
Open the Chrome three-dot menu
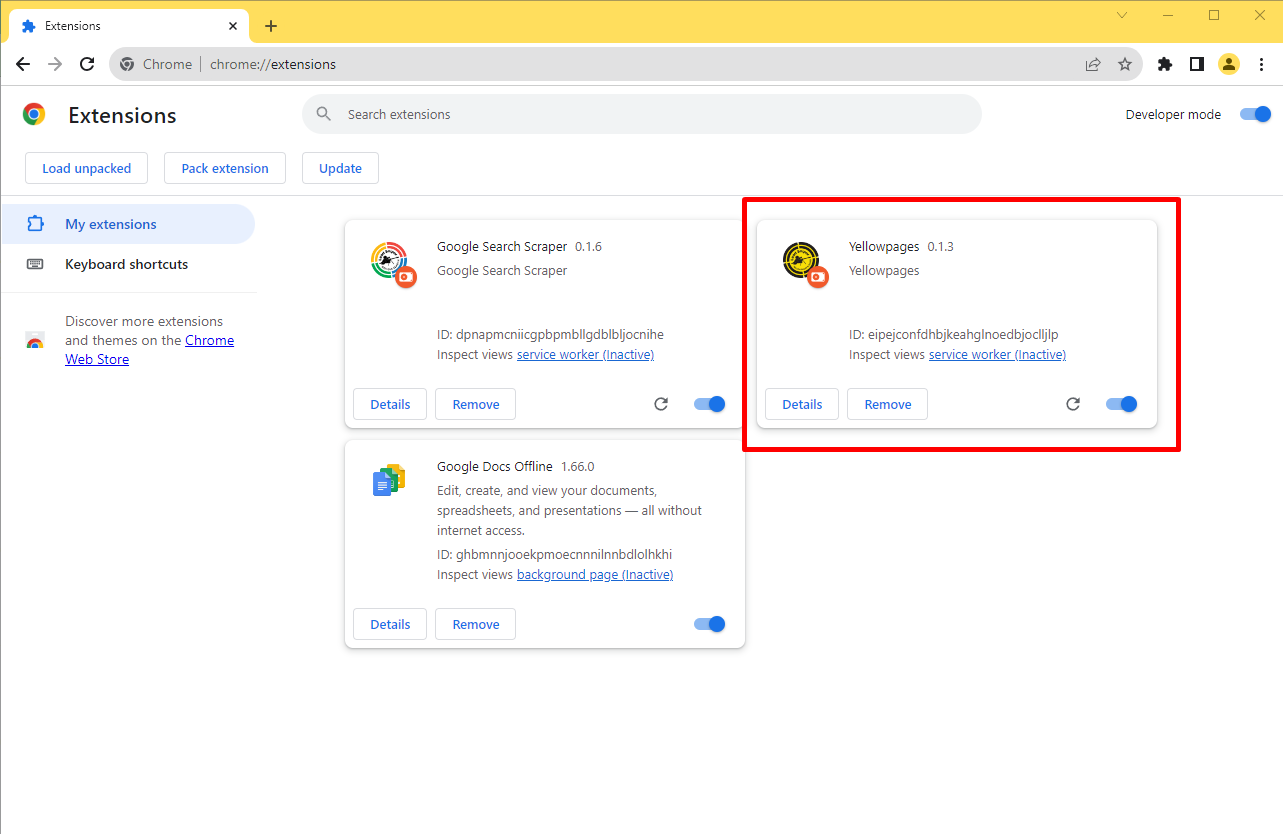pyautogui.click(x=1261, y=63)
